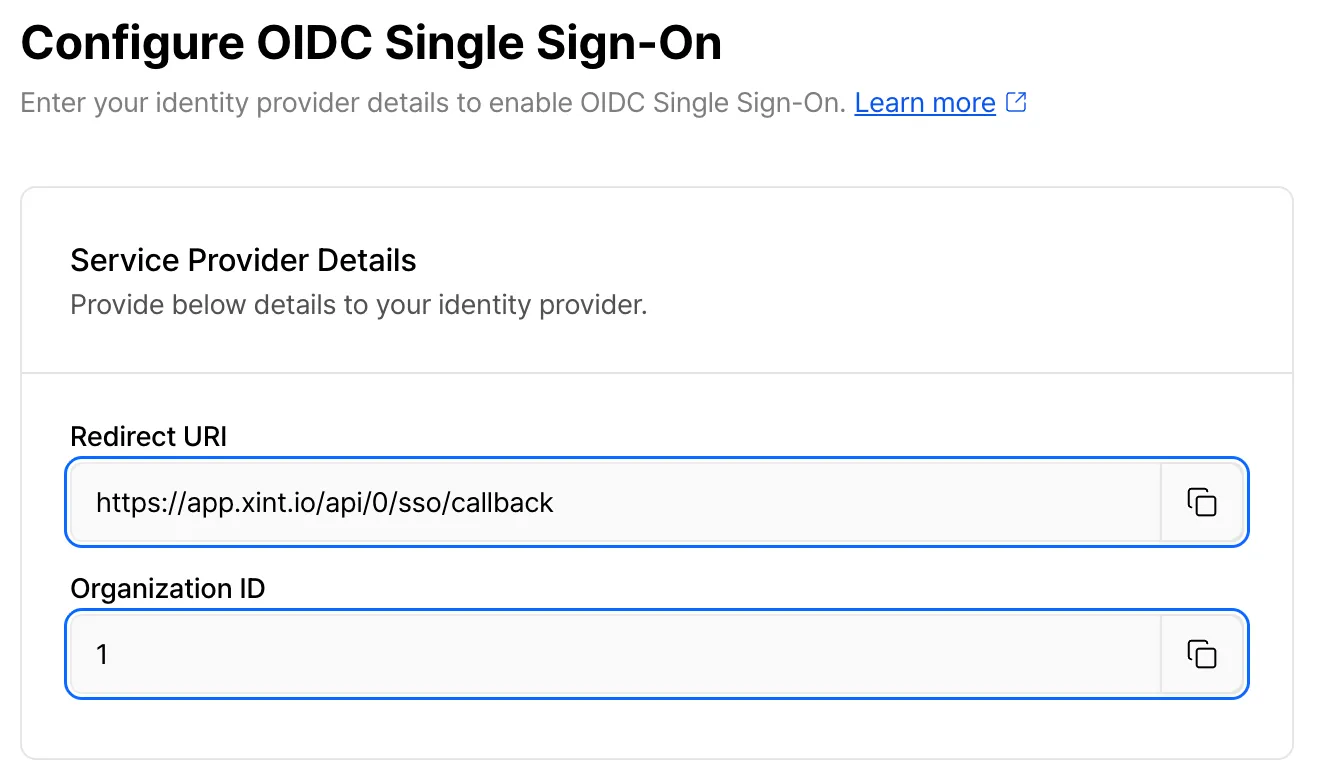
Task: Select the URL https://app.xint.io/api/0/sso/callback
Action: (324, 503)
